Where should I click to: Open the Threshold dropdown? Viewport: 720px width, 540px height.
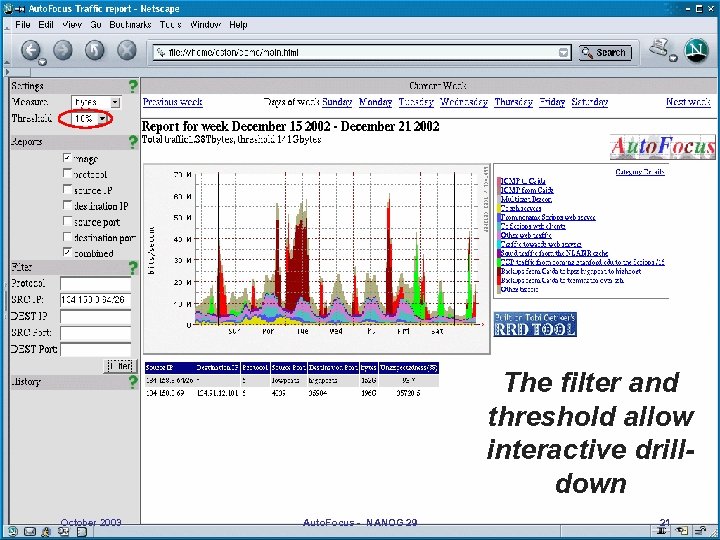pyautogui.click(x=103, y=118)
